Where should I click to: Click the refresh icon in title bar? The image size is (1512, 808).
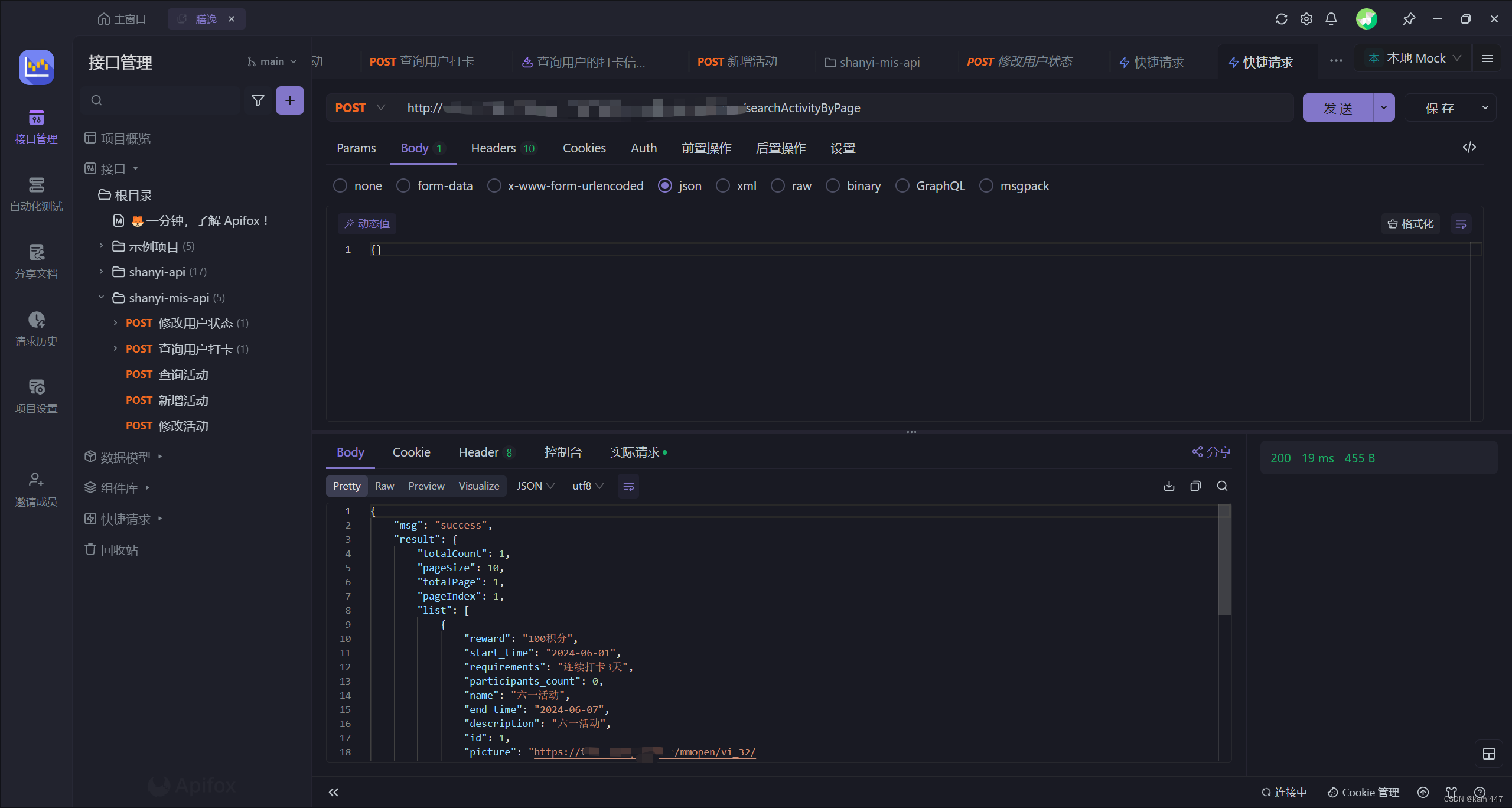pyautogui.click(x=1281, y=19)
